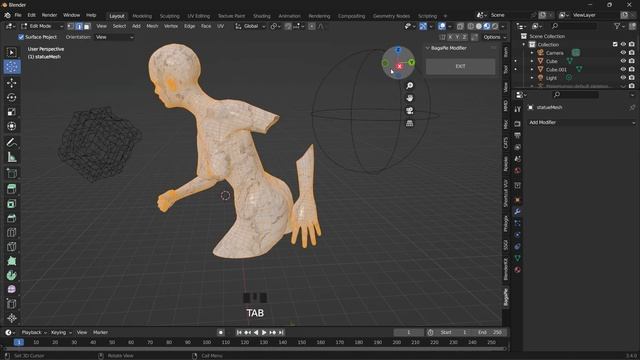Click the zoom magnifier icon in viewport

pos(409,85)
